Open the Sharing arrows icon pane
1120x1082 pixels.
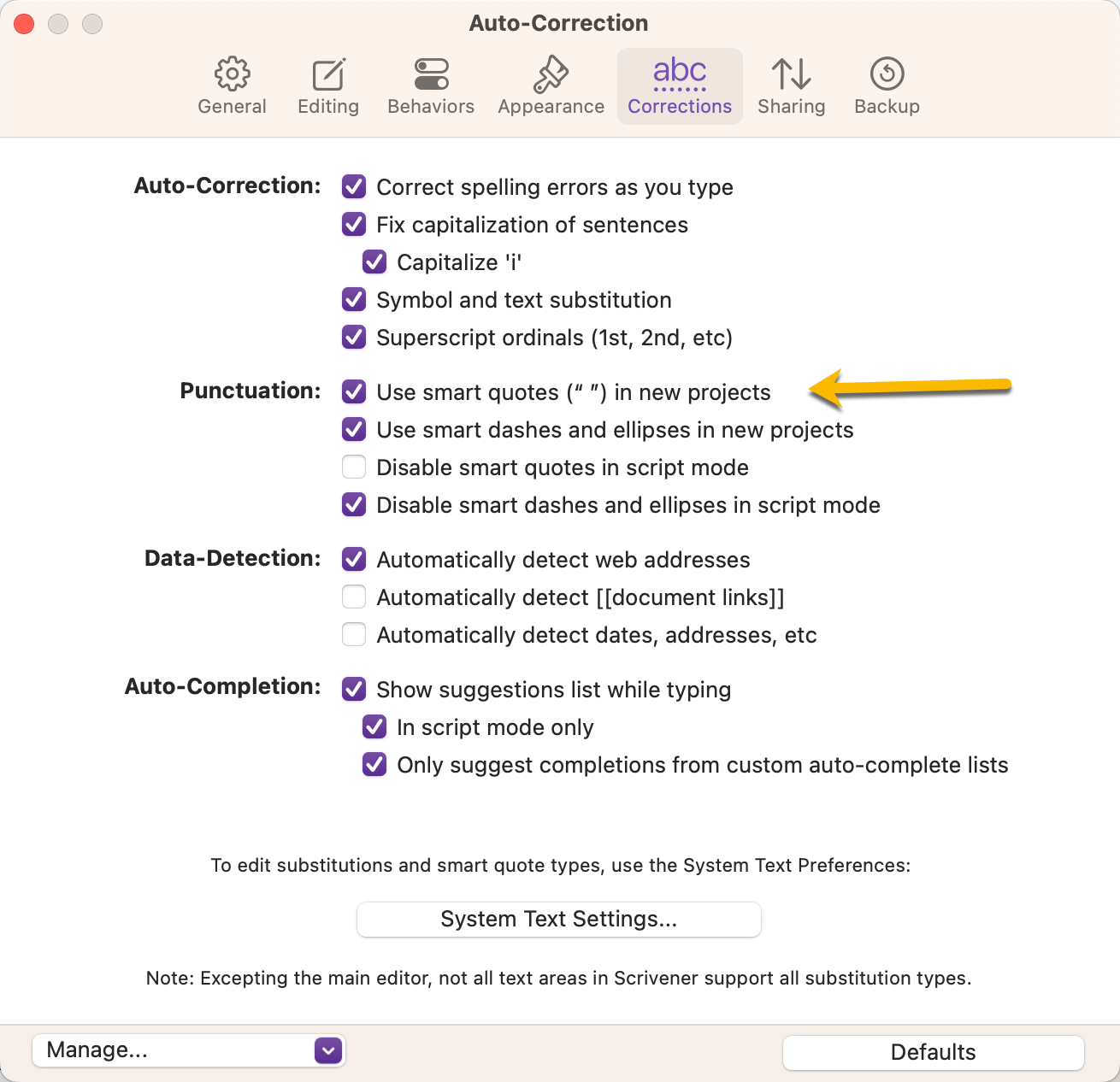tap(791, 74)
